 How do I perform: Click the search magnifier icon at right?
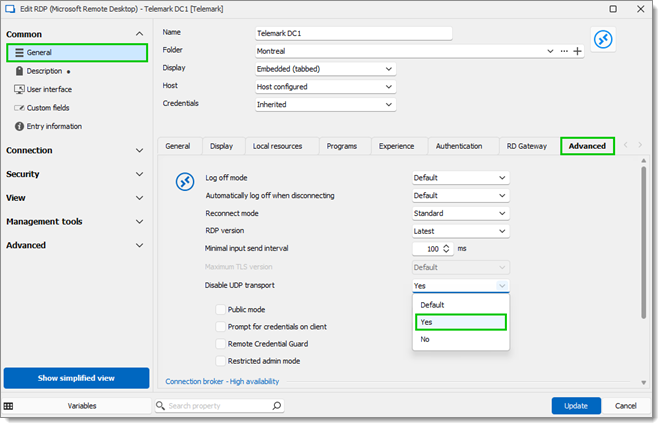tap(277, 406)
